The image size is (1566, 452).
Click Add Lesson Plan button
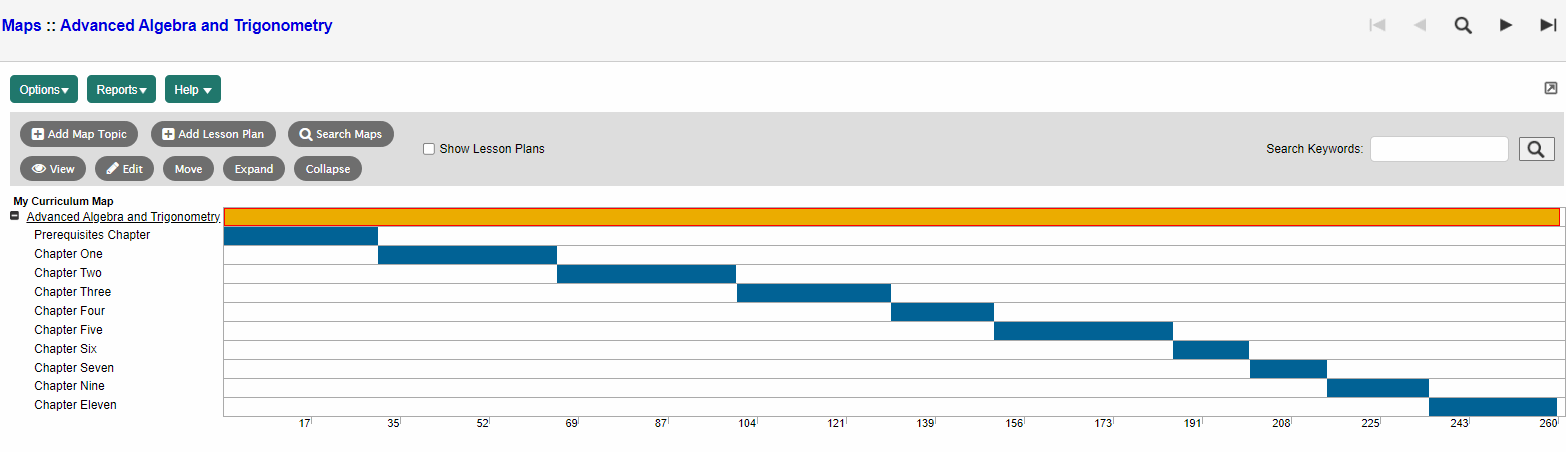[213, 134]
